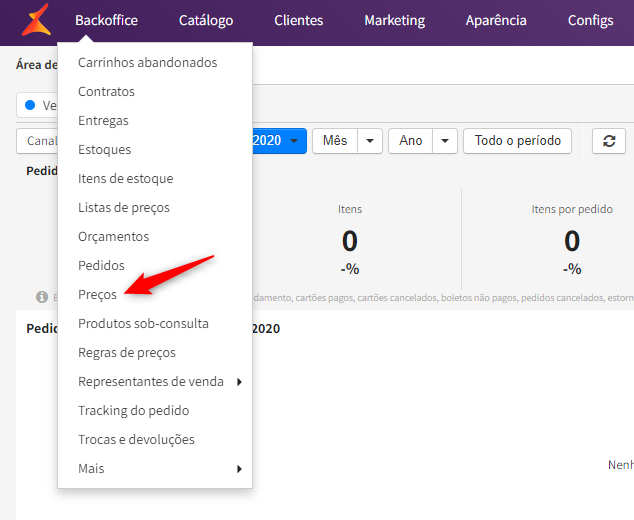
Task: Choose Orçamentos from the dropdown menu
Action: [113, 237]
